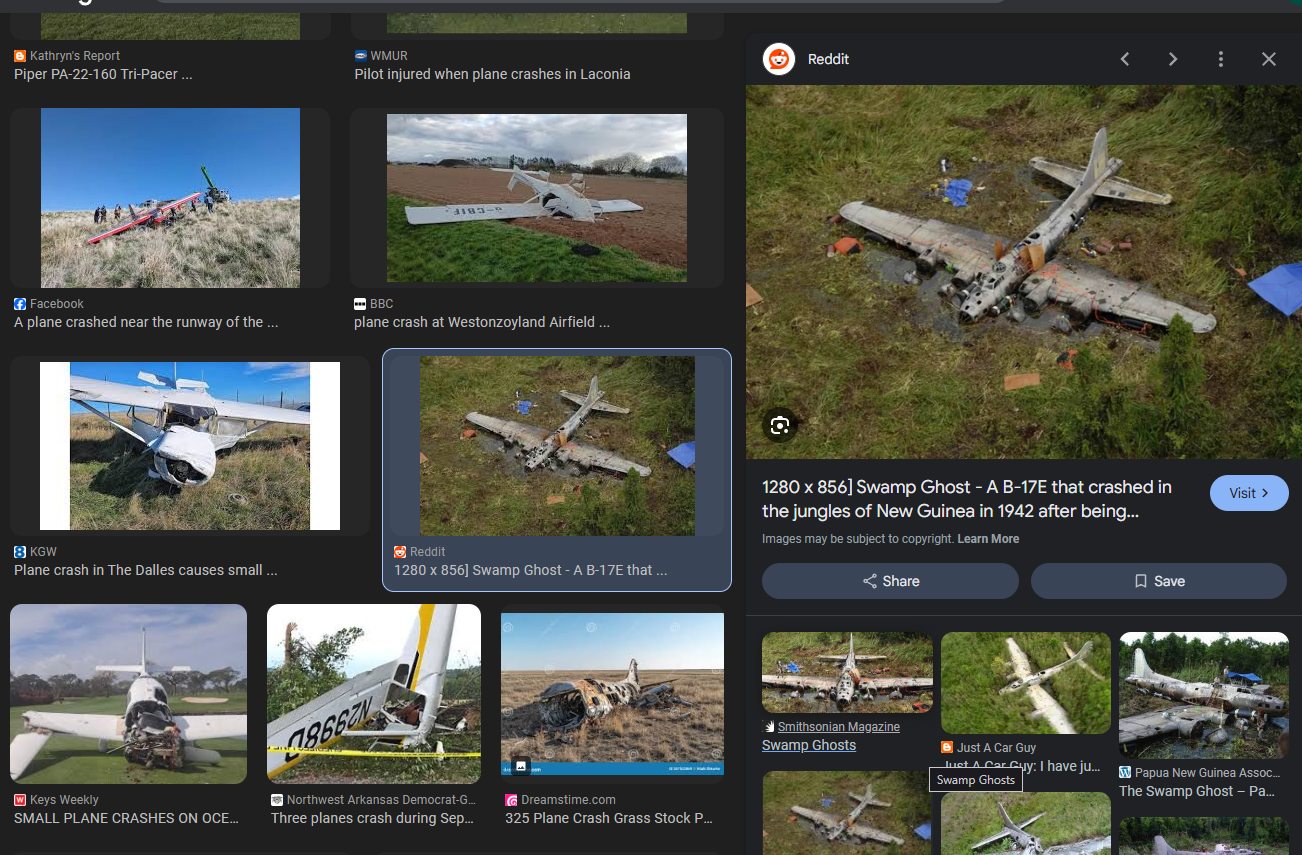The image size is (1302, 855).
Task: Click the Kathryn's Report source favicon
Action: (x=20, y=56)
